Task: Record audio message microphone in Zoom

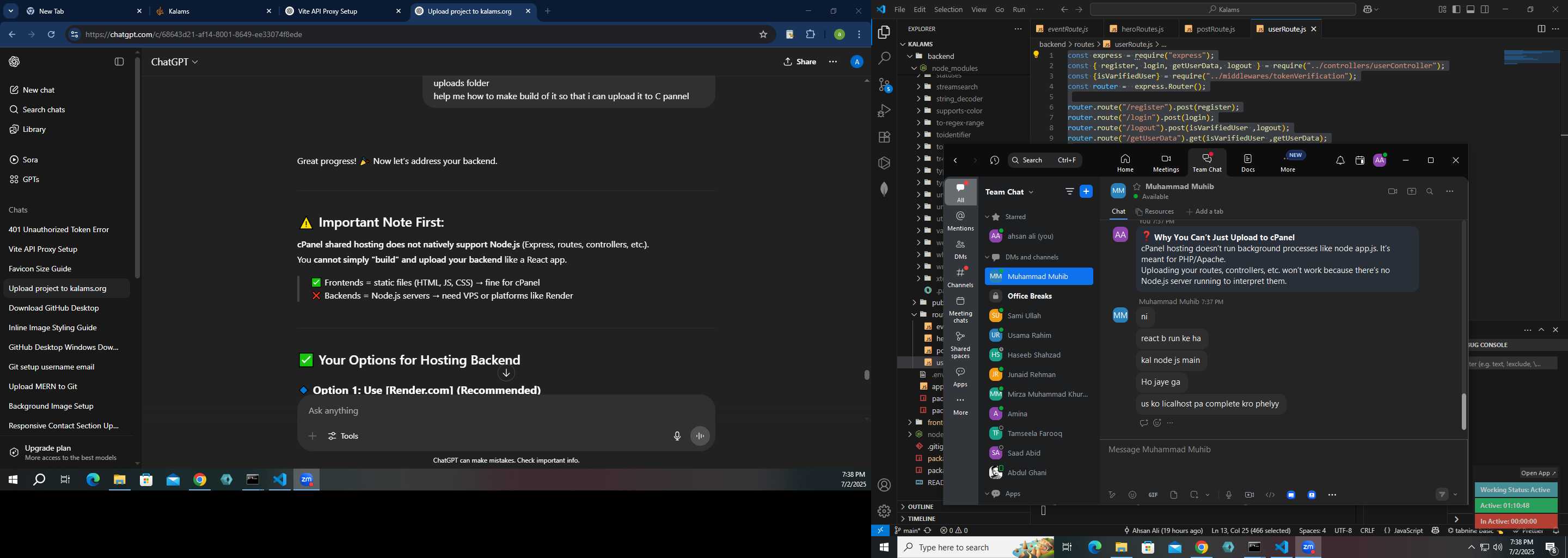Action: [1228, 495]
